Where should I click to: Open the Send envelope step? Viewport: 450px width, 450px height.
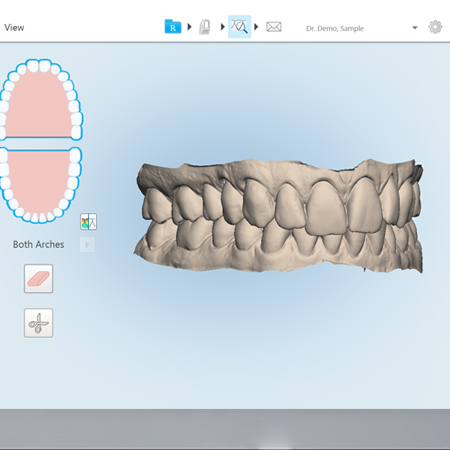coord(274,27)
